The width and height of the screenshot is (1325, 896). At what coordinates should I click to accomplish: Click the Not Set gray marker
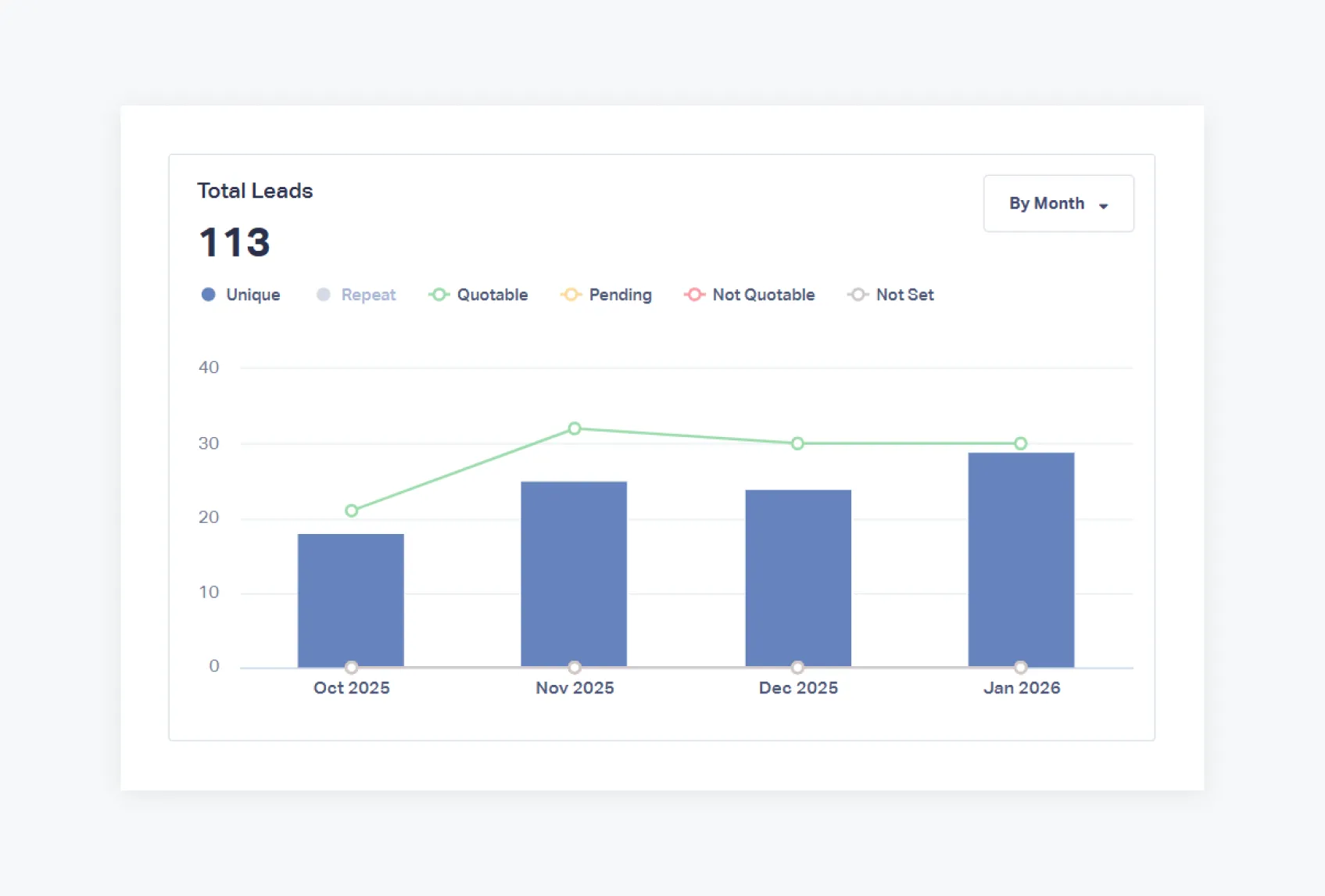858,295
